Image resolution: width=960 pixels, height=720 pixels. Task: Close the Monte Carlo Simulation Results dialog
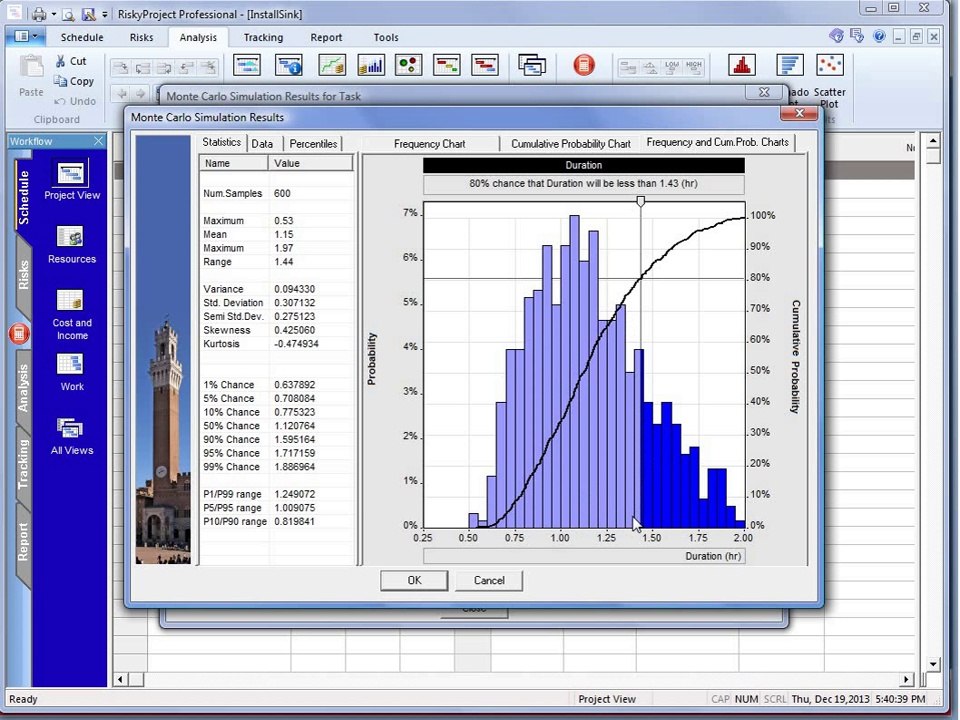click(799, 113)
